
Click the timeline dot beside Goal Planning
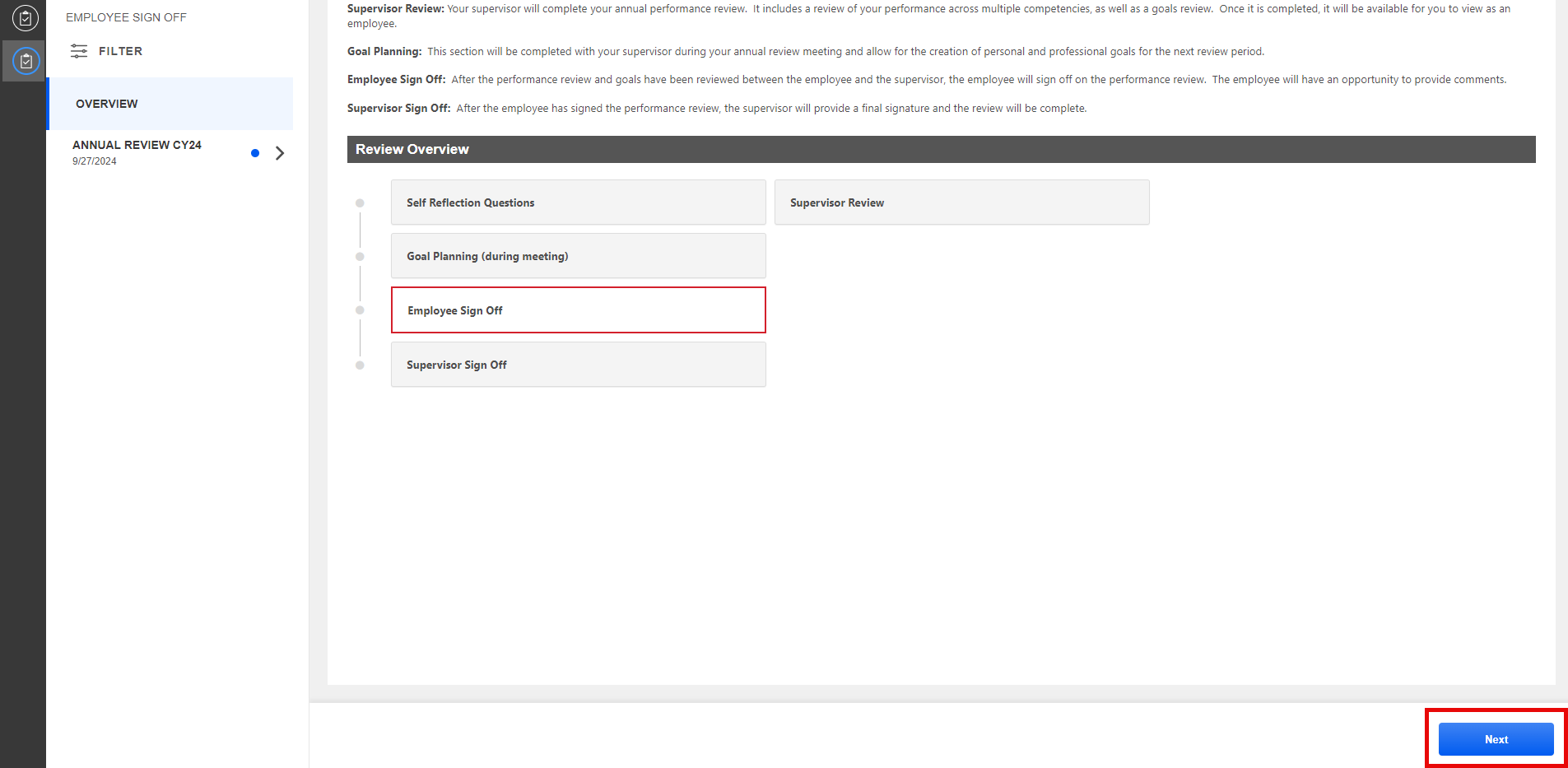(361, 256)
